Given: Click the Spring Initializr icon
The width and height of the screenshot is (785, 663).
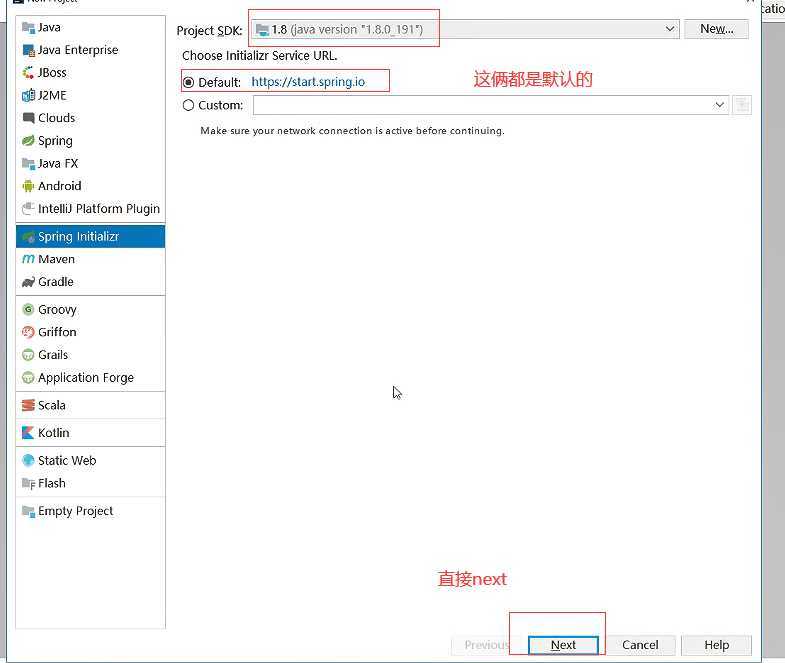Looking at the screenshot, I should tap(28, 236).
